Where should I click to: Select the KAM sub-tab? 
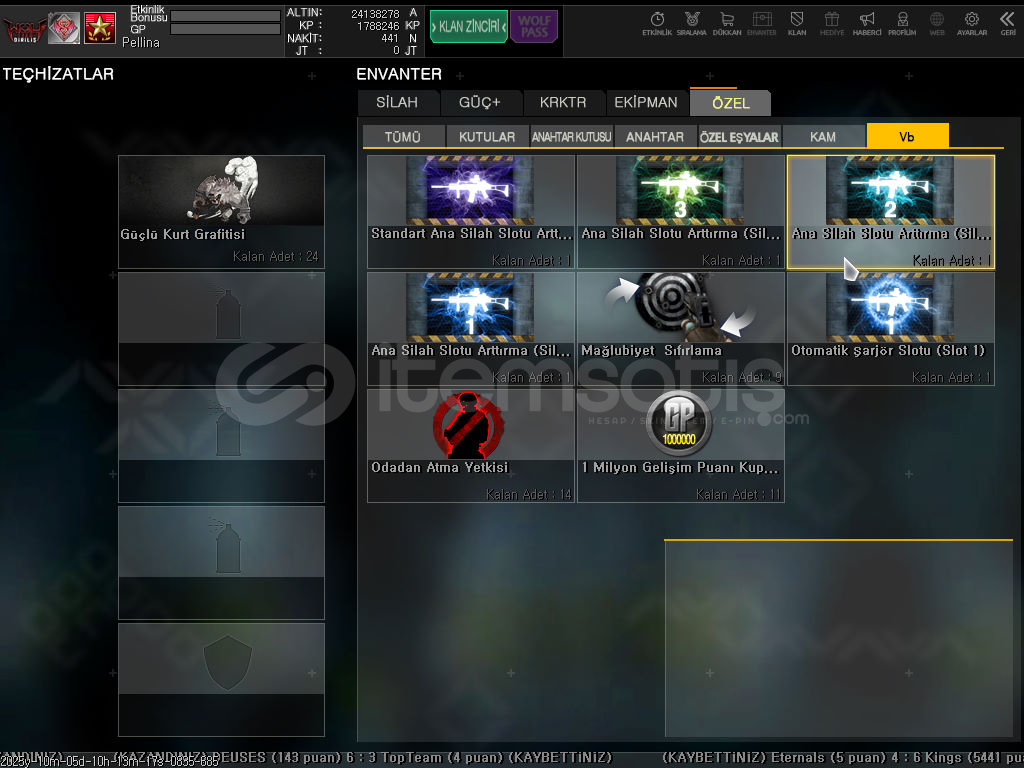[x=823, y=137]
